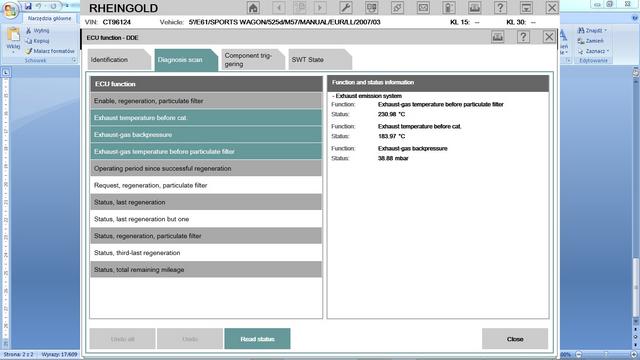Screen dimensions: 640x360
Task: Open the Znajdź dropdown in Word
Action: [x=605, y=31]
